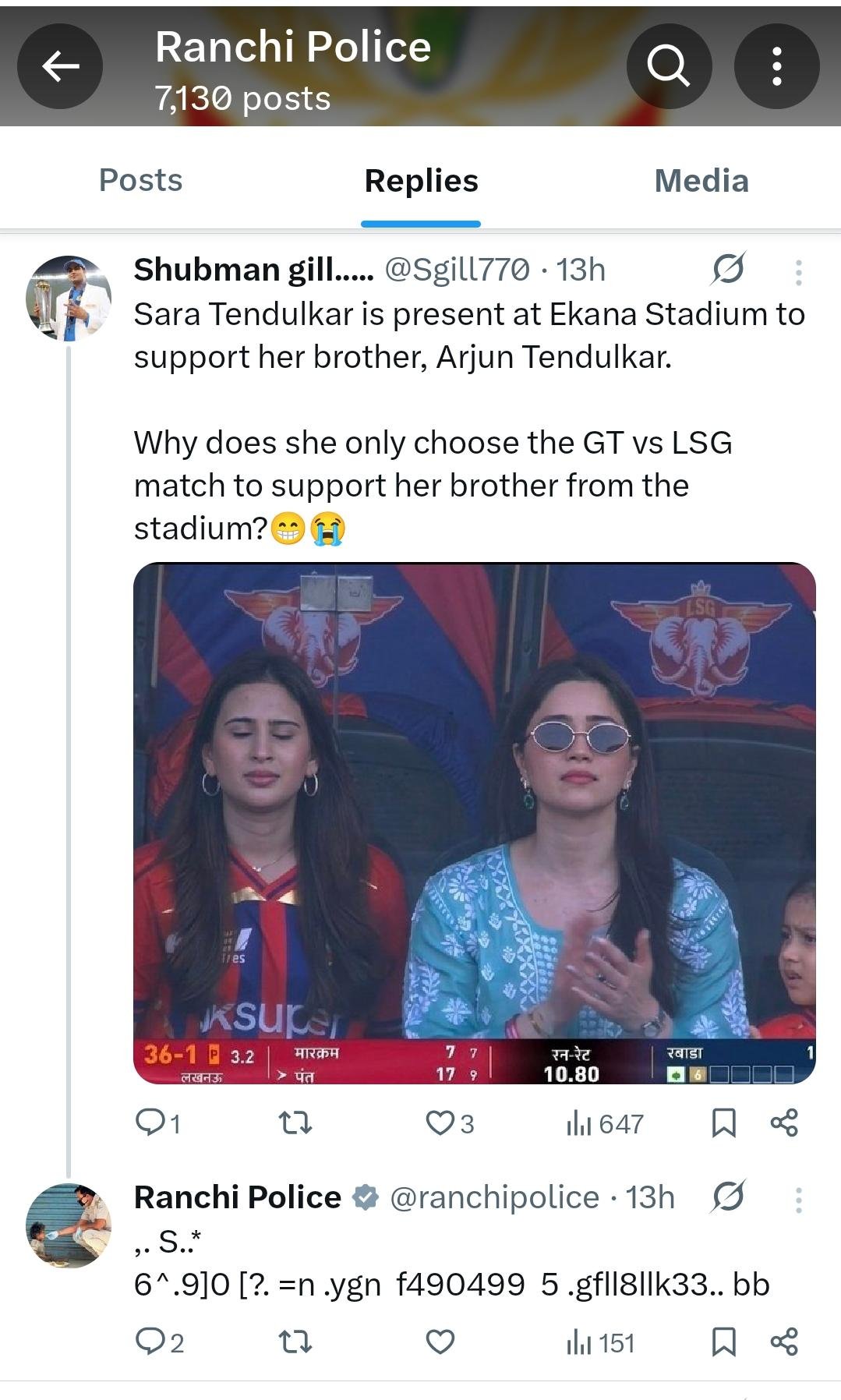The width and height of the screenshot is (841, 1400).
Task: Reply to the Sara Tendulkar post
Action: [x=148, y=1123]
